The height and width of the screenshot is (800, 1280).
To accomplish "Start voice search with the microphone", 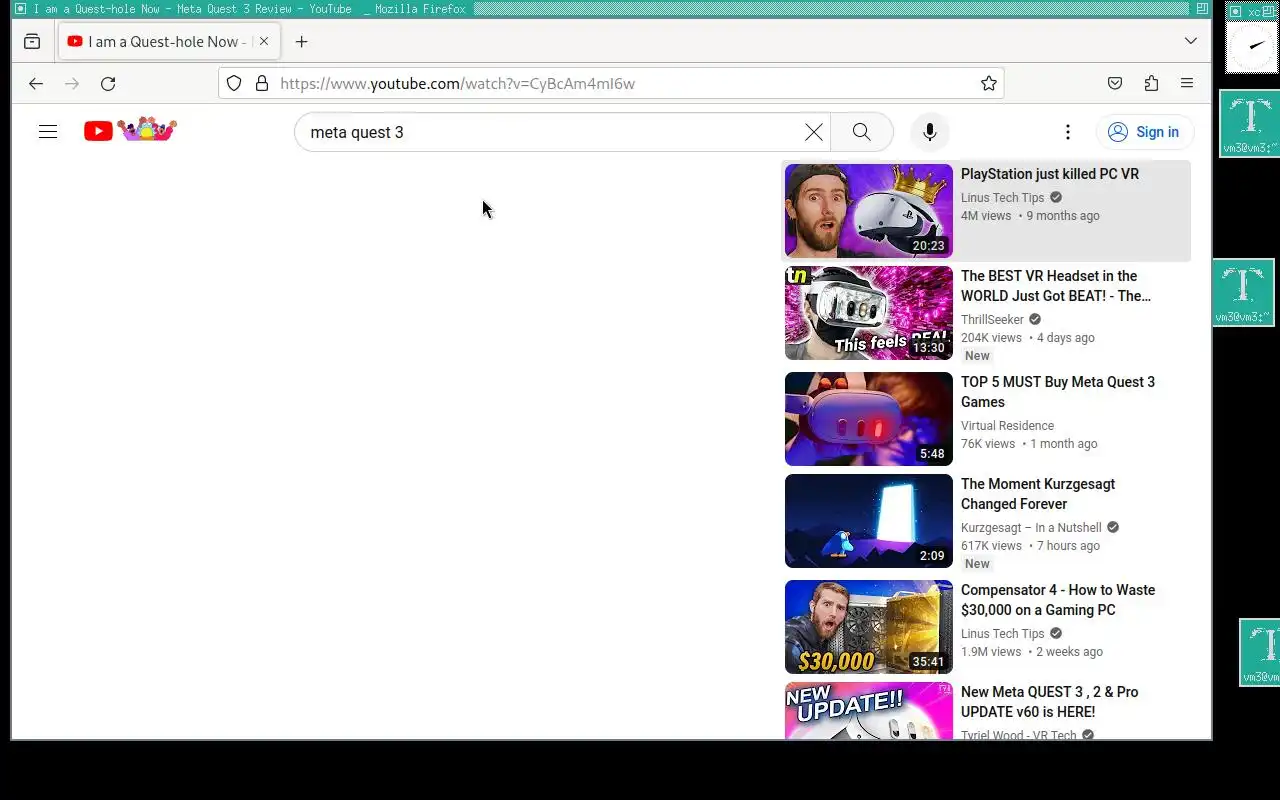I will coord(930,132).
